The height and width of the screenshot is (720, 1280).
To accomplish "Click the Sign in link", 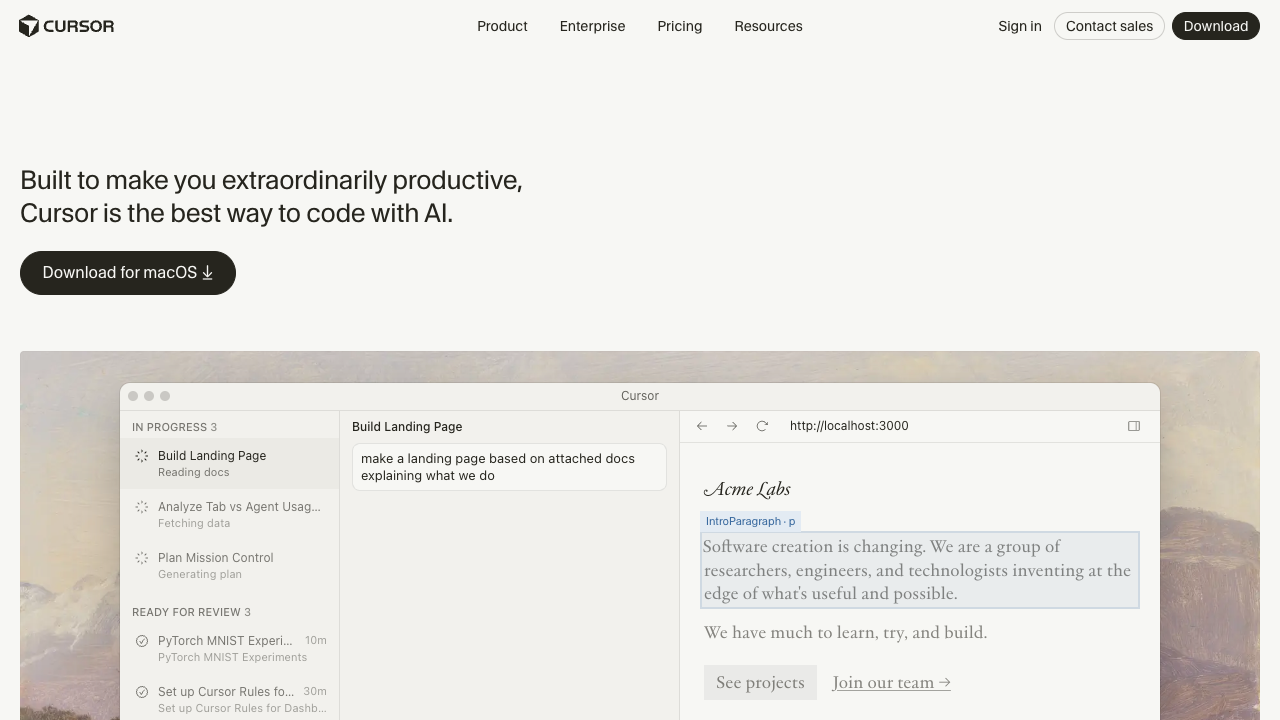I will click(x=1019, y=26).
